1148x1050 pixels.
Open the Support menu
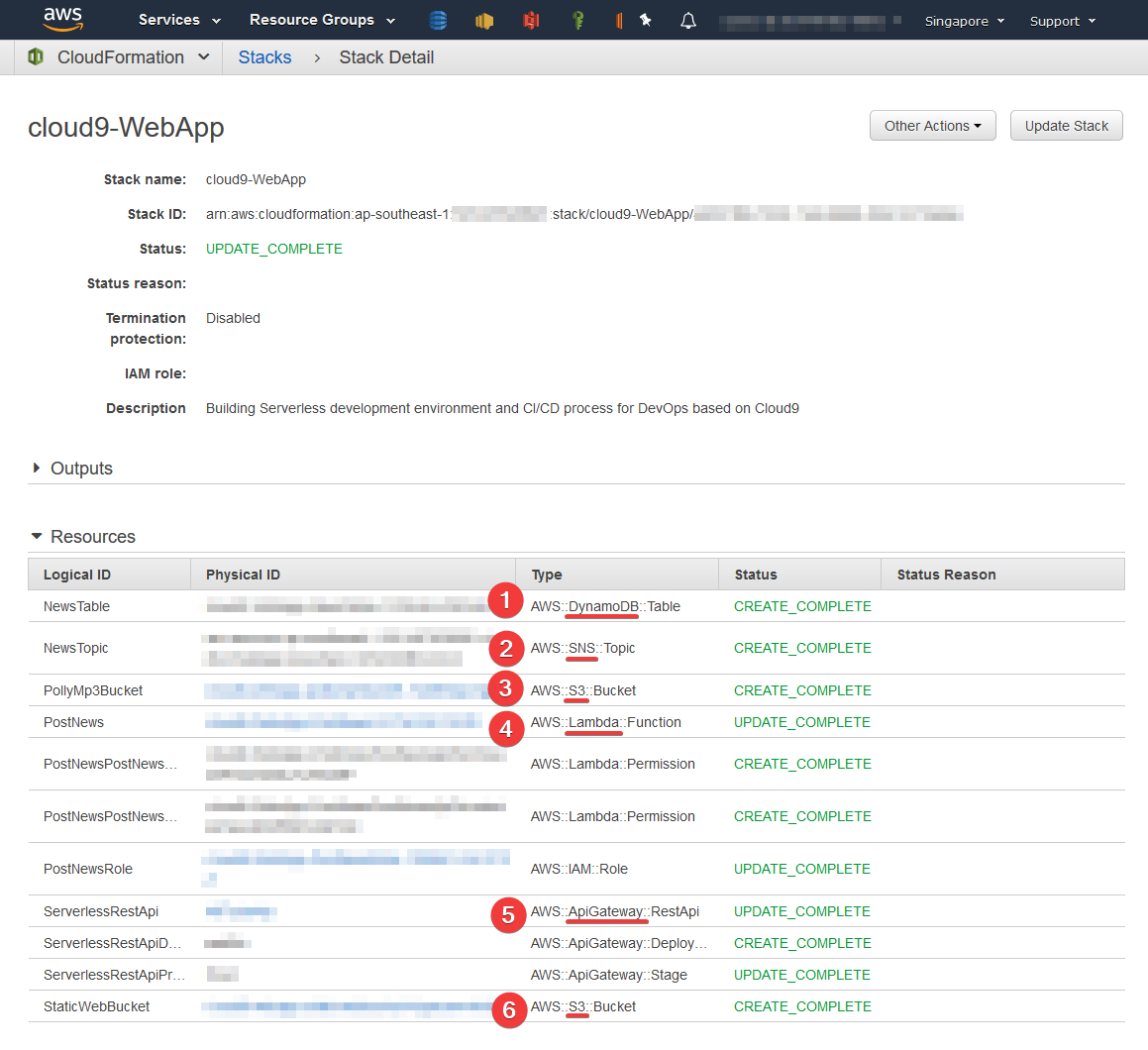[1063, 21]
